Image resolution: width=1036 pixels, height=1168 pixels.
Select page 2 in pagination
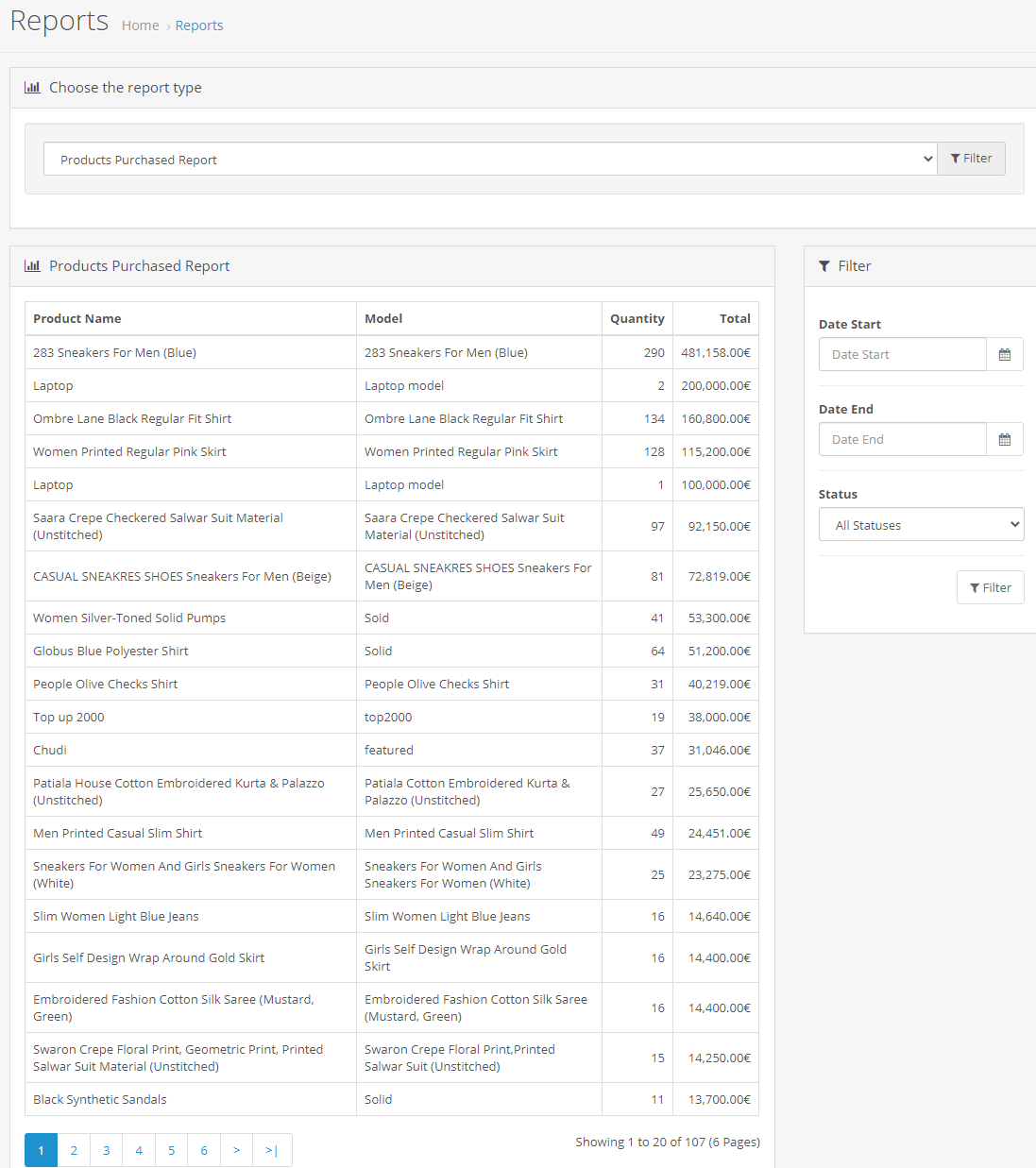tap(74, 1150)
